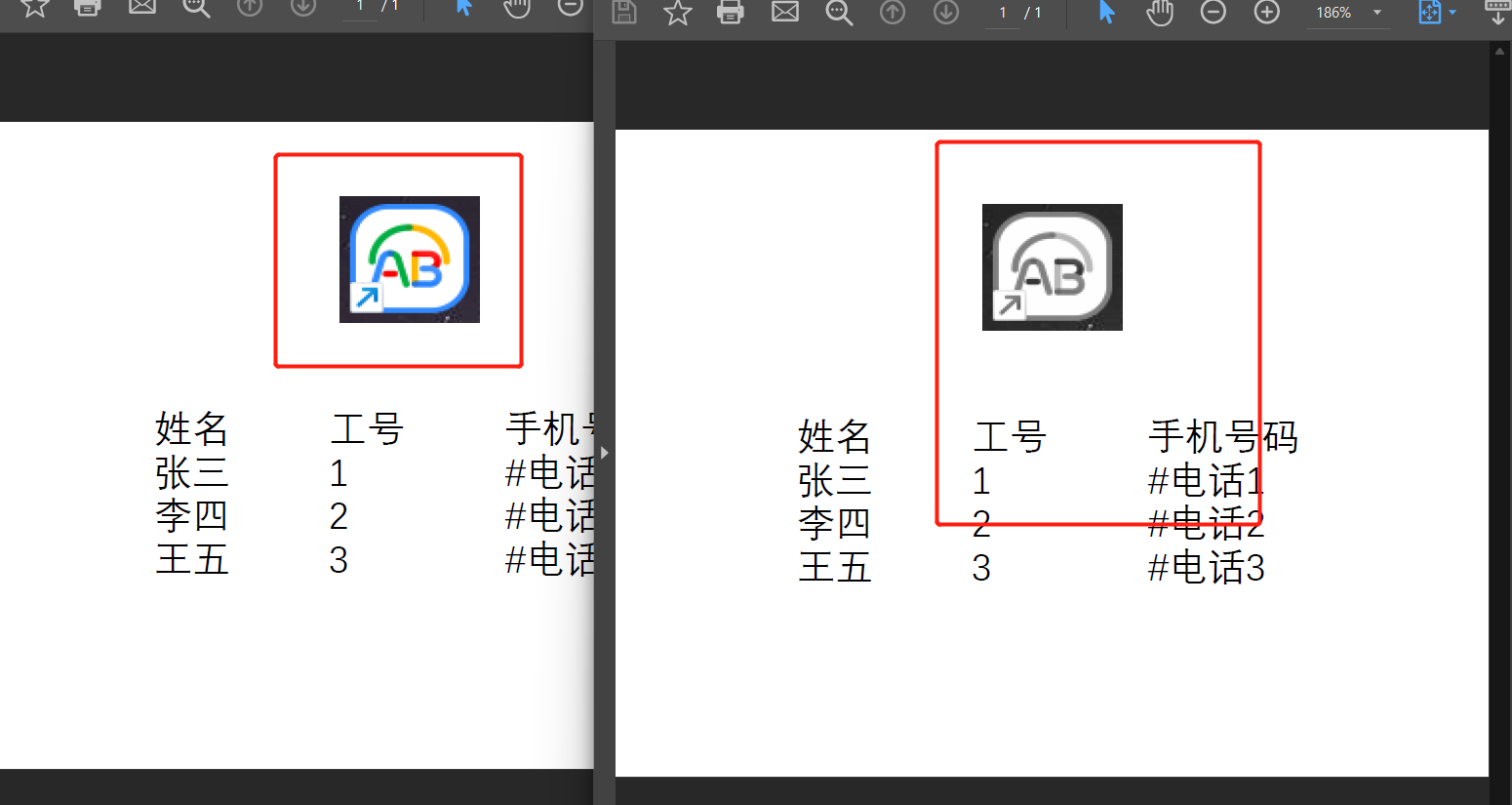The width and height of the screenshot is (1512, 805).
Task: Email the current PDF via envelope icon
Action: (x=785, y=13)
